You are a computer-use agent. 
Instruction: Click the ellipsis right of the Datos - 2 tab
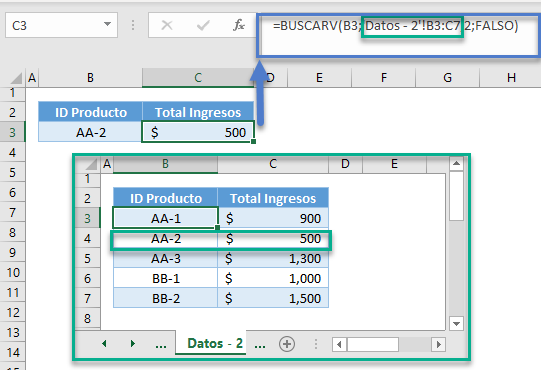260,345
